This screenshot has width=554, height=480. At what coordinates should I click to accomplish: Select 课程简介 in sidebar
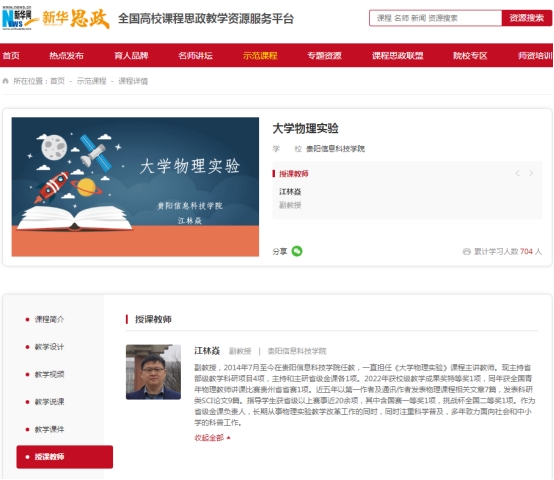(x=49, y=319)
